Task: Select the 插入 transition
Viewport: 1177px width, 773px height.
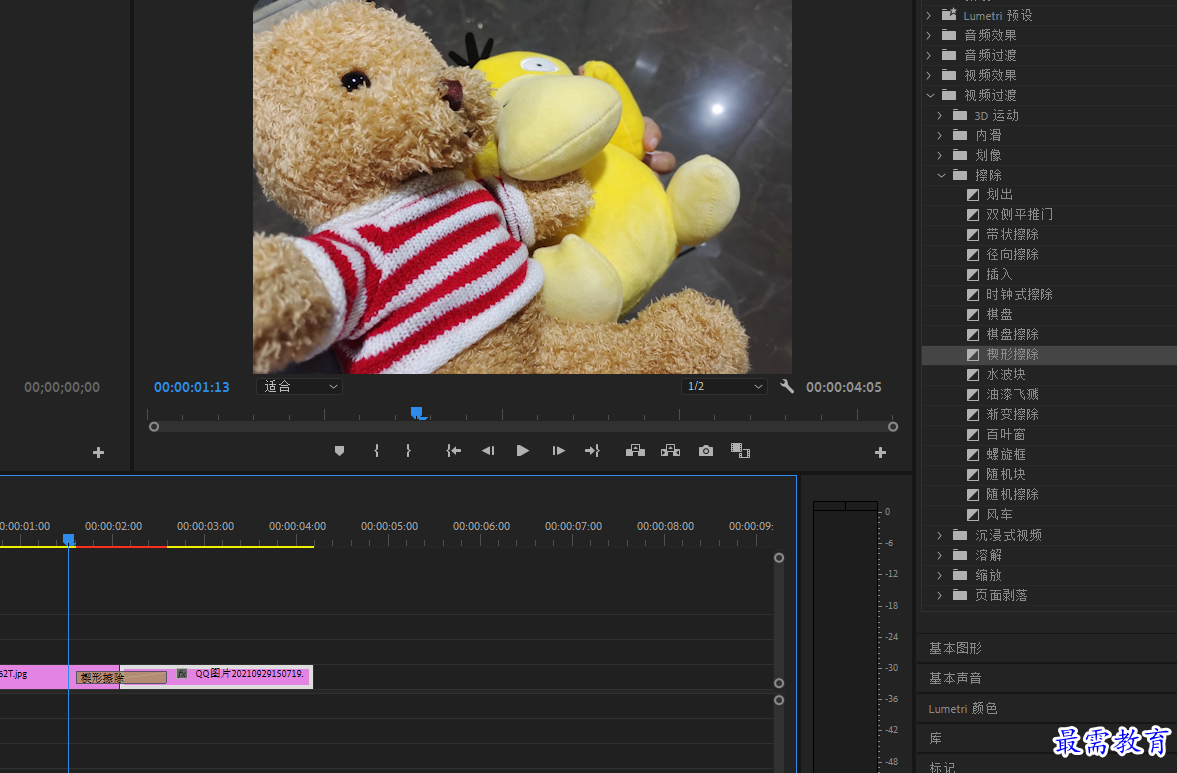Action: 999,275
